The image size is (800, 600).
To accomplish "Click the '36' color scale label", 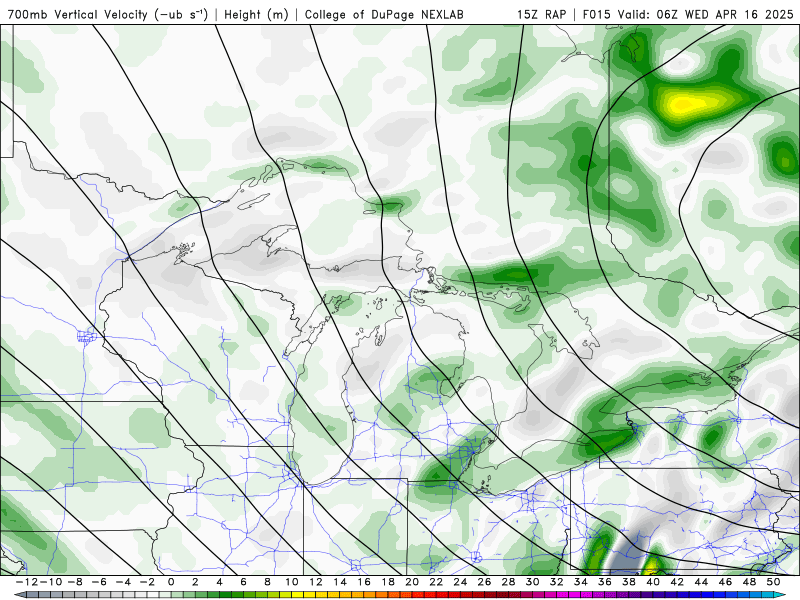I will click(605, 582).
